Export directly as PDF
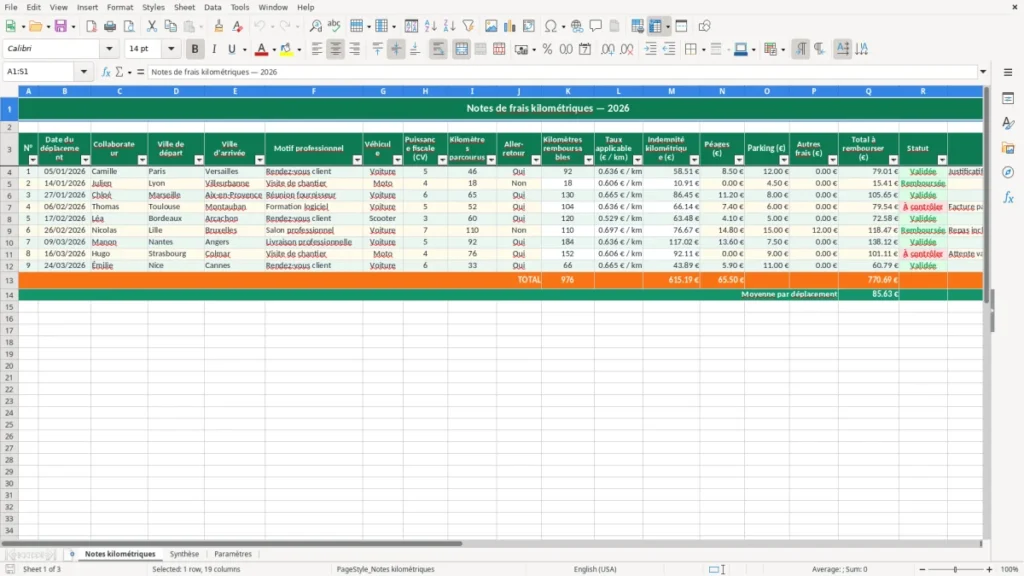 click(x=91, y=26)
